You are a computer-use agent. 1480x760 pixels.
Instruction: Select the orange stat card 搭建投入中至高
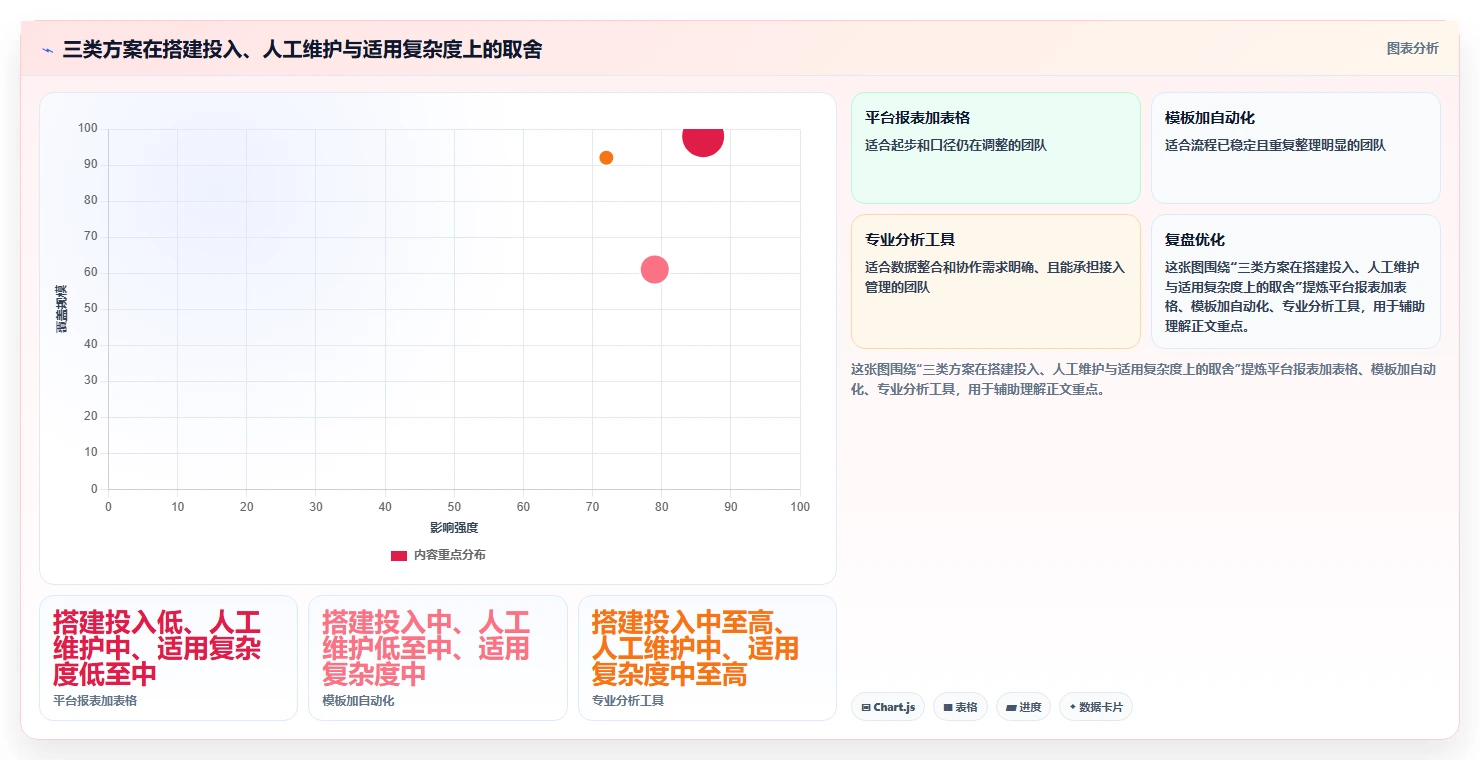pyautogui.click(x=707, y=658)
